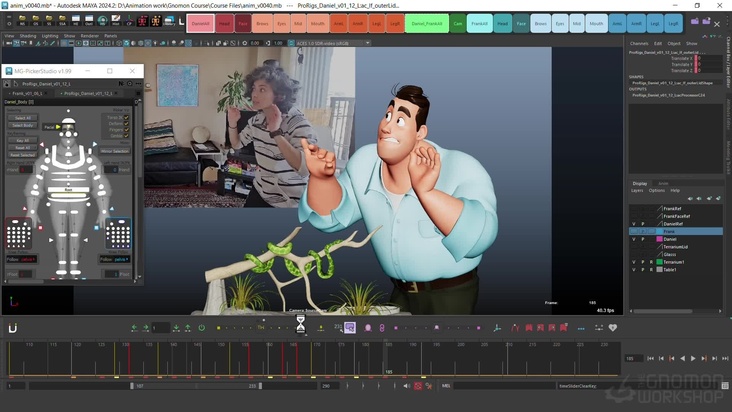732x412 pixels.
Task: Open the Renderer viewport menu
Action: (x=90, y=35)
